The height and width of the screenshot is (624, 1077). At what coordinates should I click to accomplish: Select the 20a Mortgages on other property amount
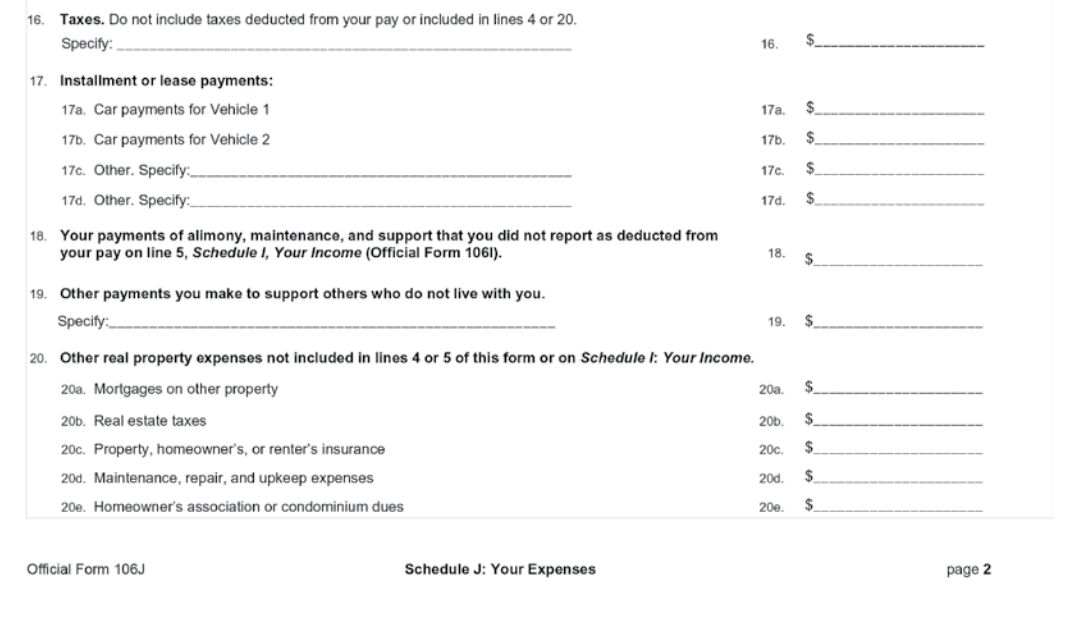tap(898, 386)
